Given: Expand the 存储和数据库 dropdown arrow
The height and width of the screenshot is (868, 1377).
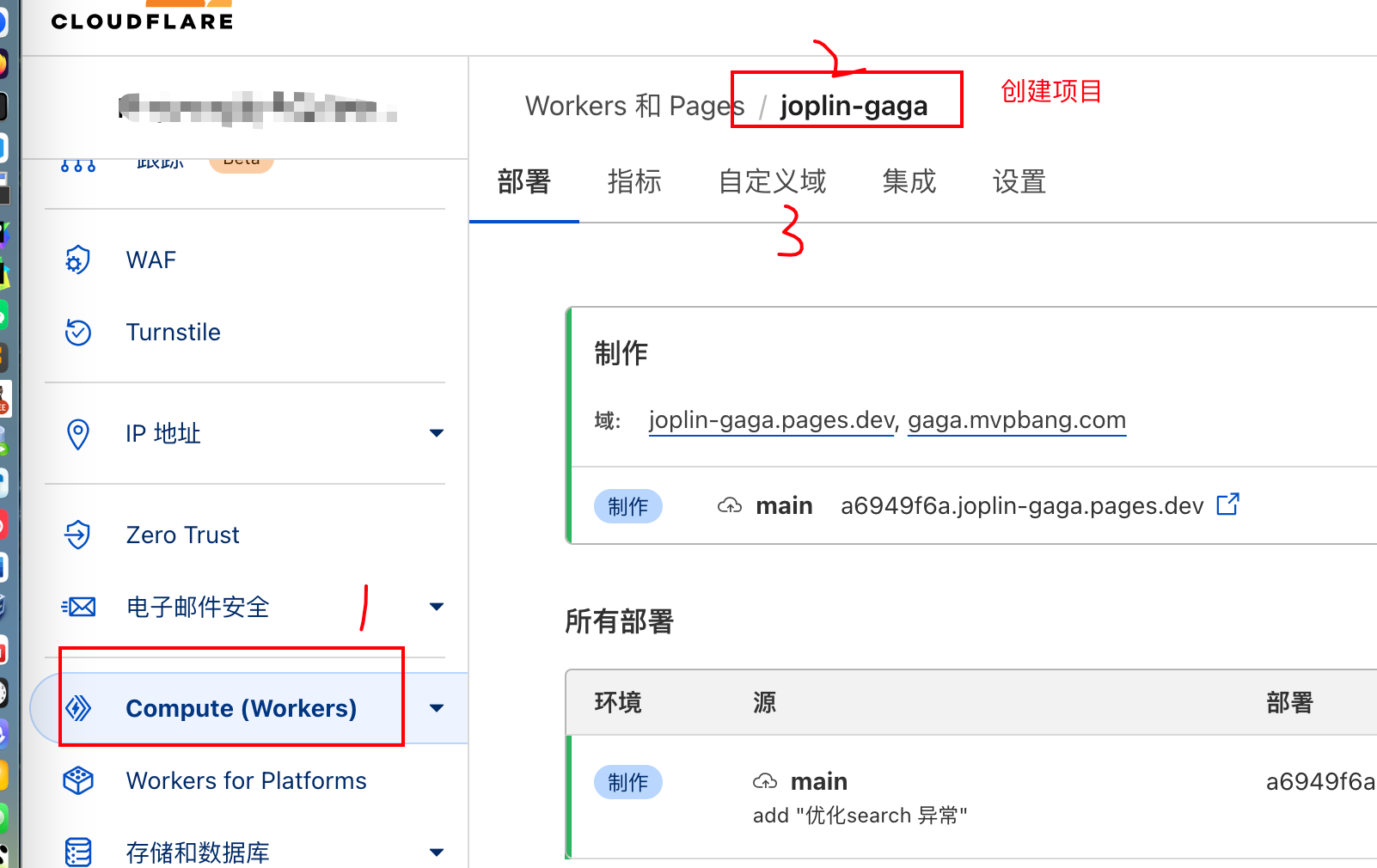Looking at the screenshot, I should 437,853.
